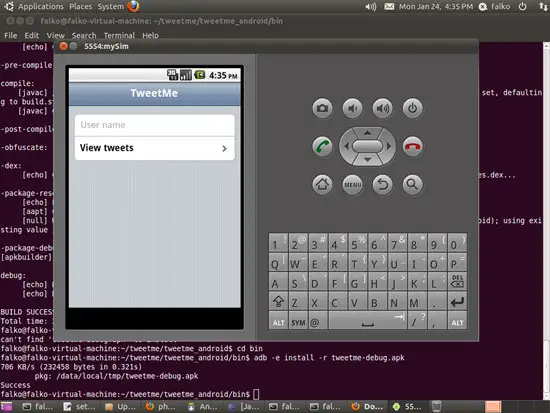Click the emulator power button
This screenshot has width=550, height=413.
pos(412,108)
